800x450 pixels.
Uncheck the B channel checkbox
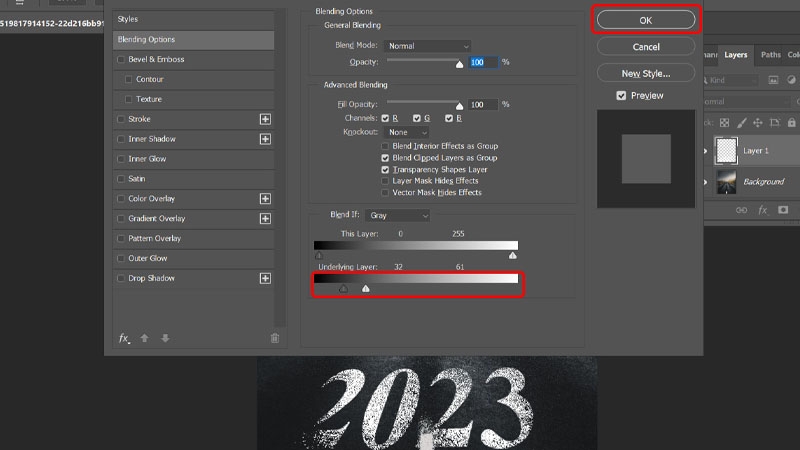click(x=448, y=118)
